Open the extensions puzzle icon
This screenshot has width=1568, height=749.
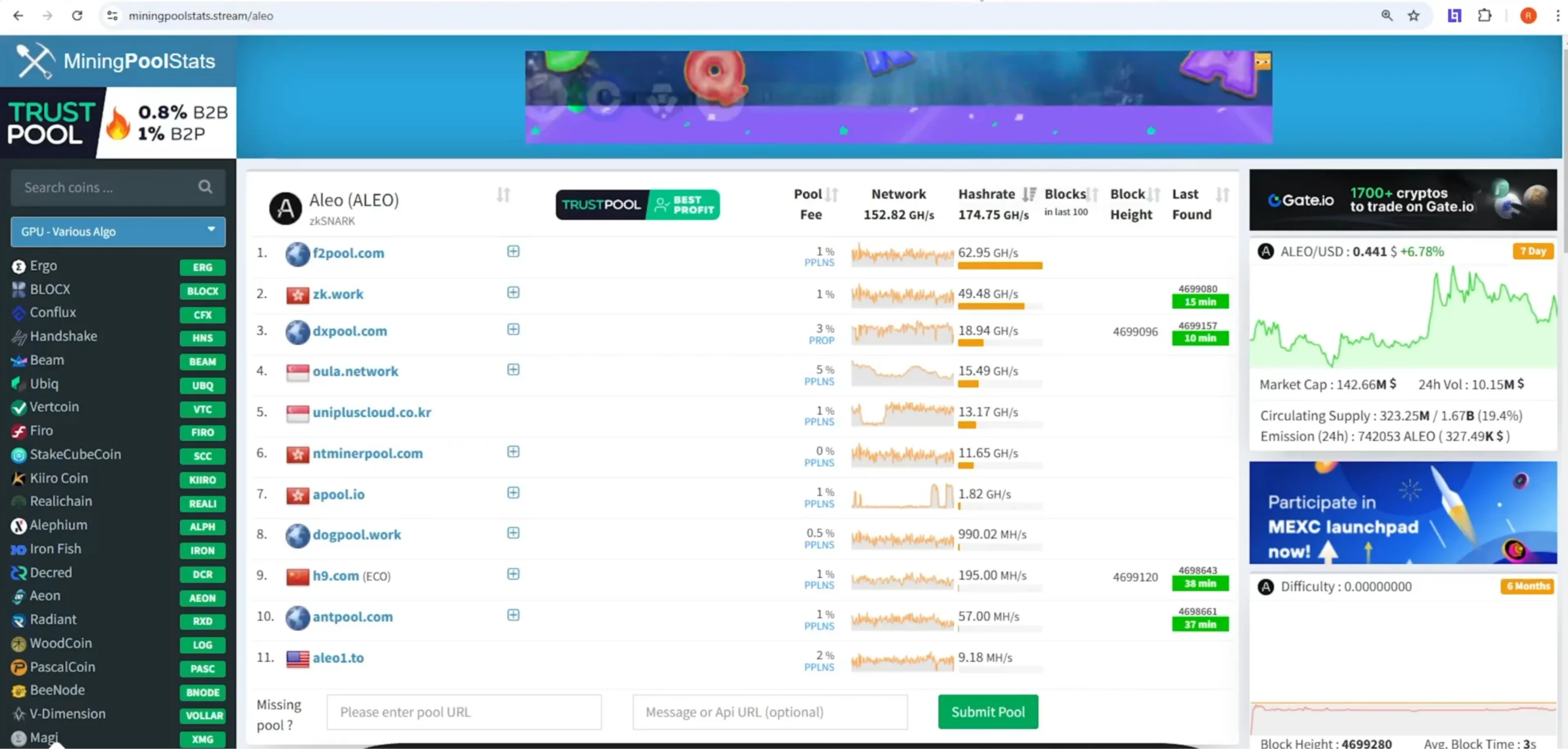(x=1485, y=15)
